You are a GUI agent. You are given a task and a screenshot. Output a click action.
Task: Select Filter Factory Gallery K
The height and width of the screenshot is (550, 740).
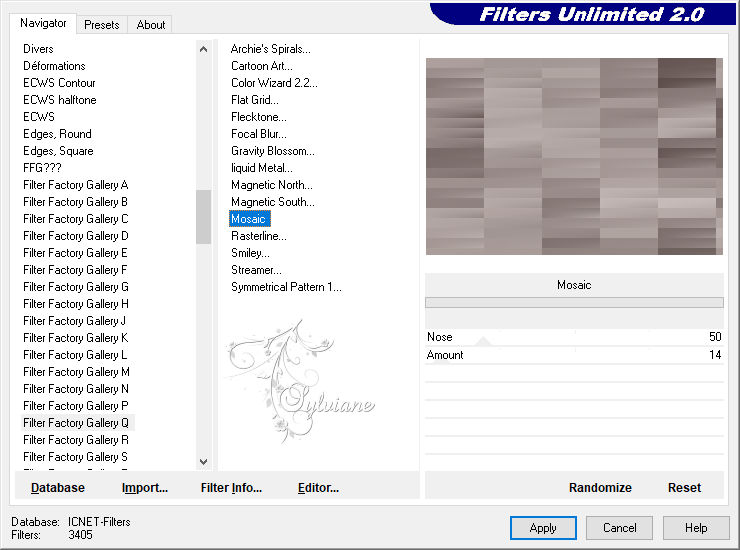(76, 338)
